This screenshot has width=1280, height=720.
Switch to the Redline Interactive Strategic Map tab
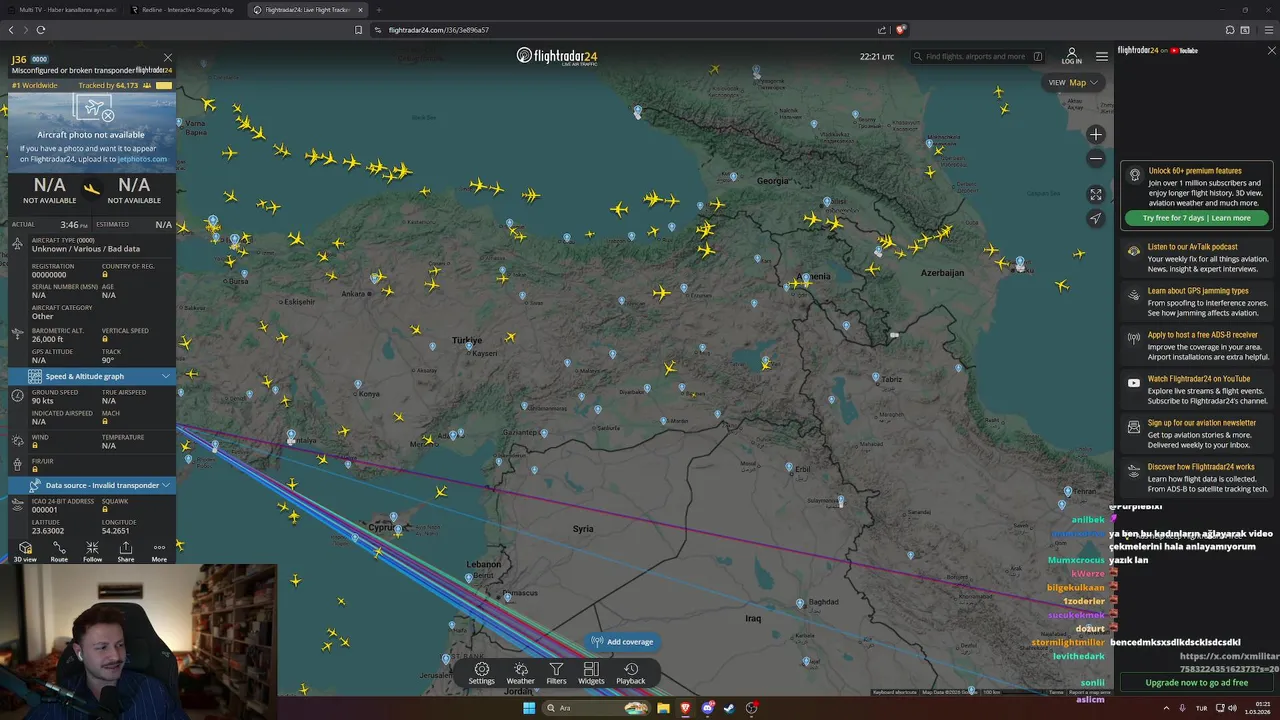(x=182, y=10)
